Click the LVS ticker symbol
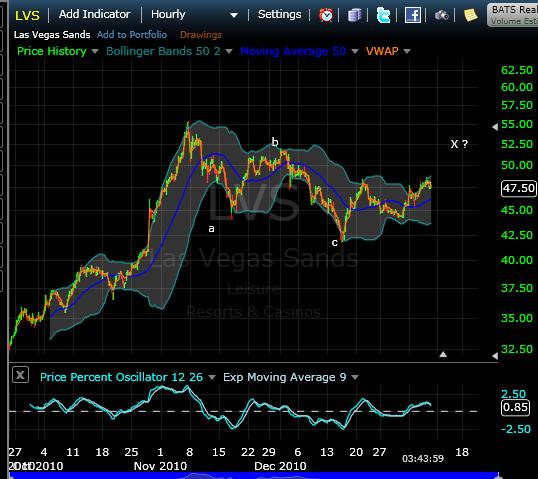Image resolution: width=538 pixels, height=479 pixels. (27, 15)
